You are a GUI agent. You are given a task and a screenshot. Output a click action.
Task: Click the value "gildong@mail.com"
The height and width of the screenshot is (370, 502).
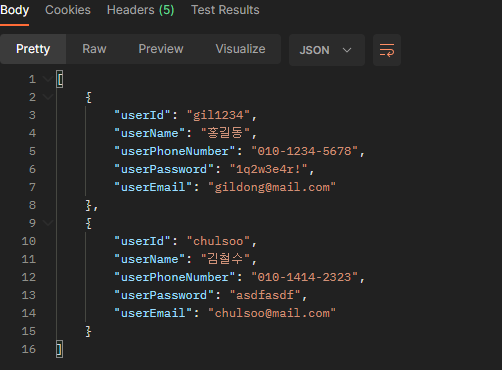pyautogui.click(x=272, y=187)
